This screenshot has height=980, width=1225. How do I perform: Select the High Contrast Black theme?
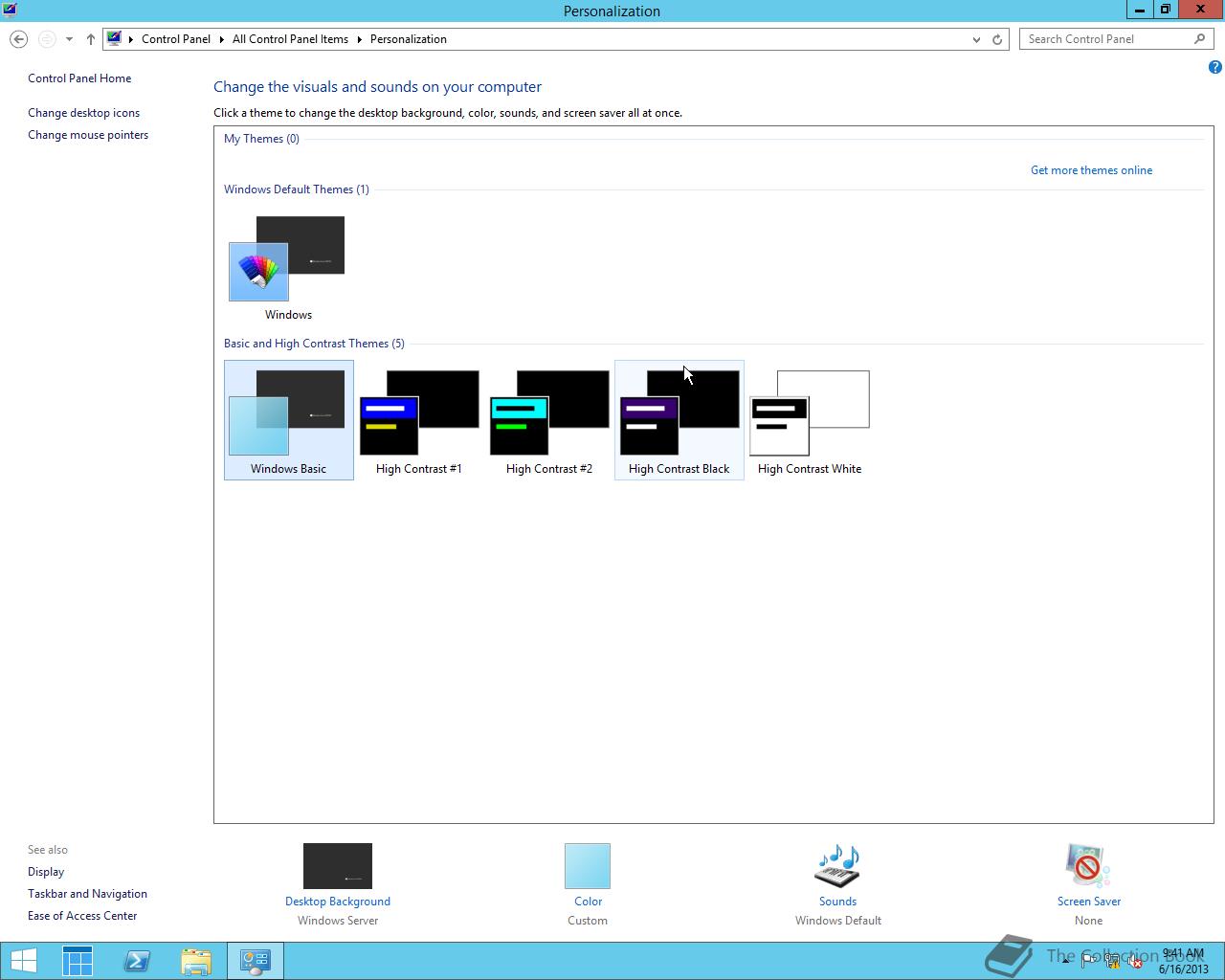tap(679, 420)
